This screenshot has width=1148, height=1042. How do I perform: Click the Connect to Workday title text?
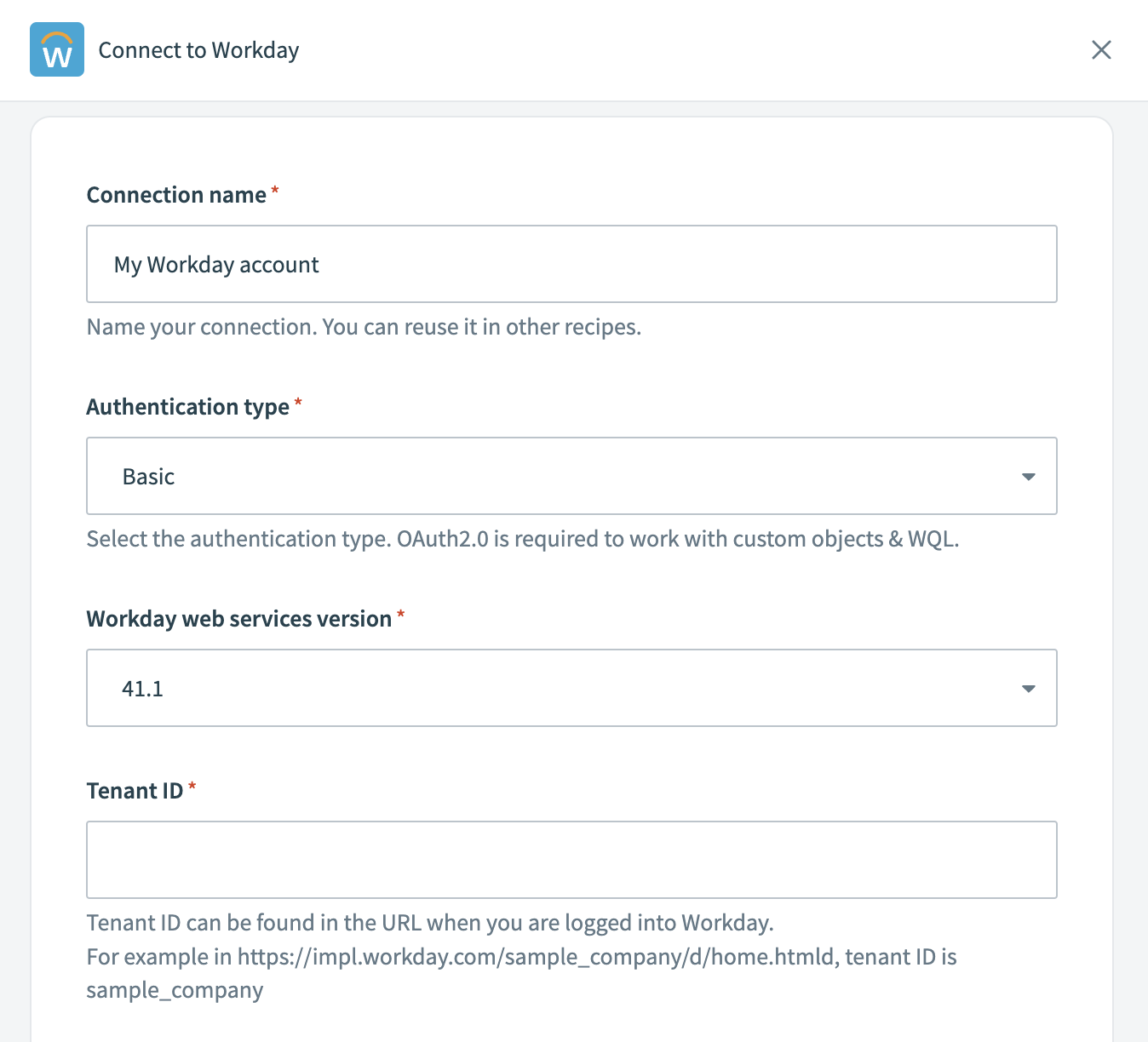[x=198, y=49]
